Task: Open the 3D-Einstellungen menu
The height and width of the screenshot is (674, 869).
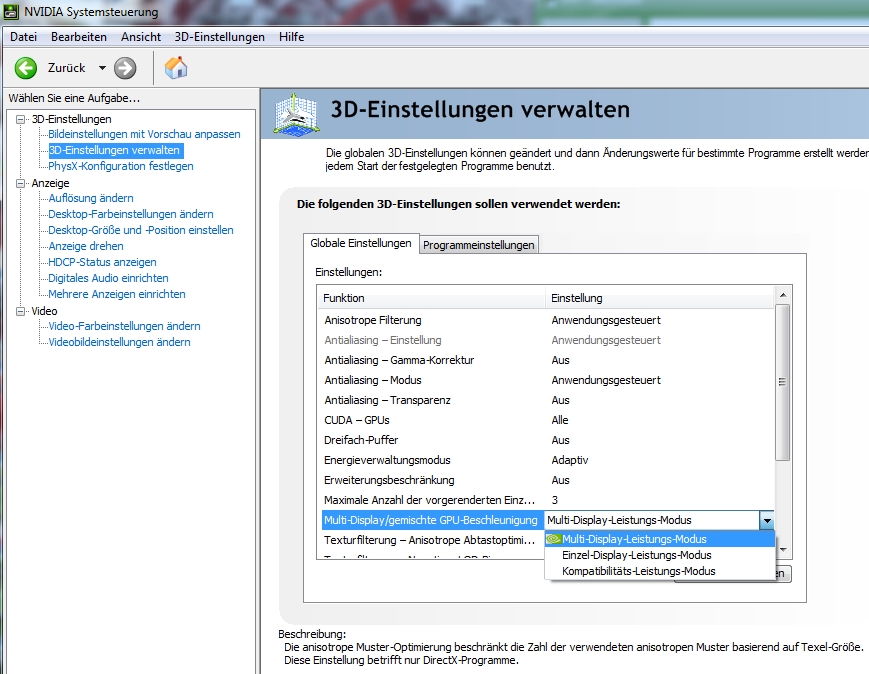Action: tap(219, 37)
